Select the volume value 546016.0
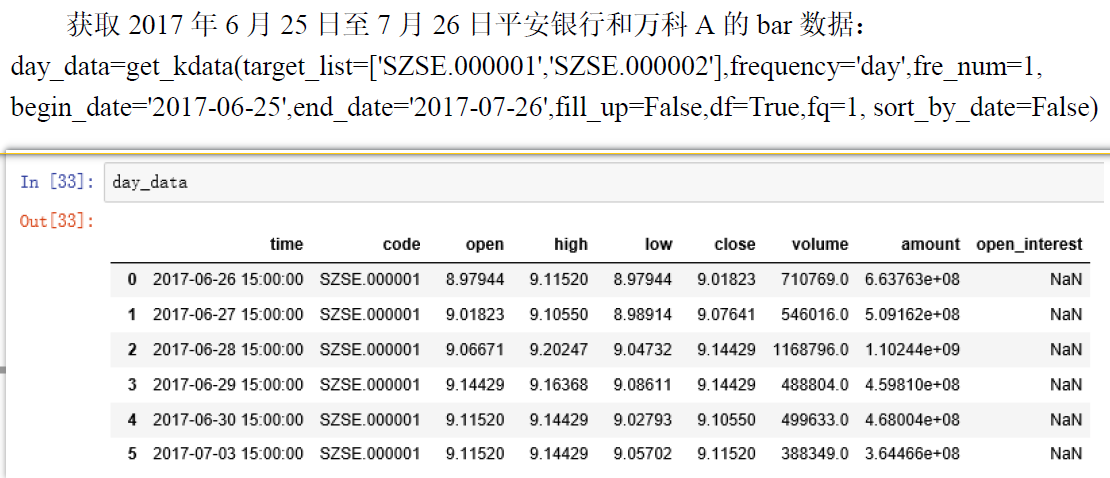Image resolution: width=1110 pixels, height=478 pixels. coord(815,314)
